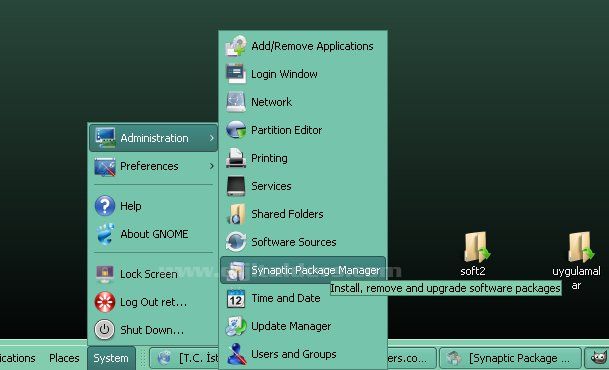Open Add/Remove Applications icon
The height and width of the screenshot is (370, 609).
click(x=236, y=46)
